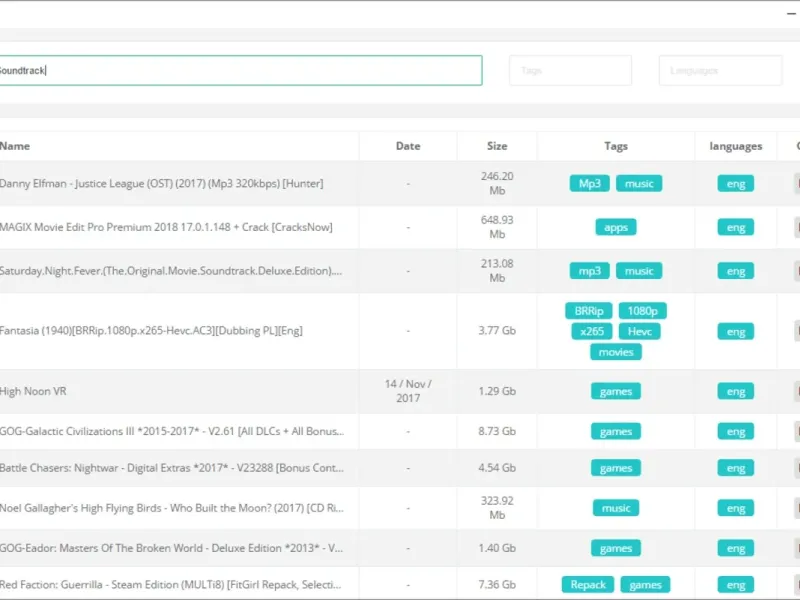The image size is (800, 600).
Task: Click mp3 tag on Saturday Night Fever row
Action: (589, 271)
